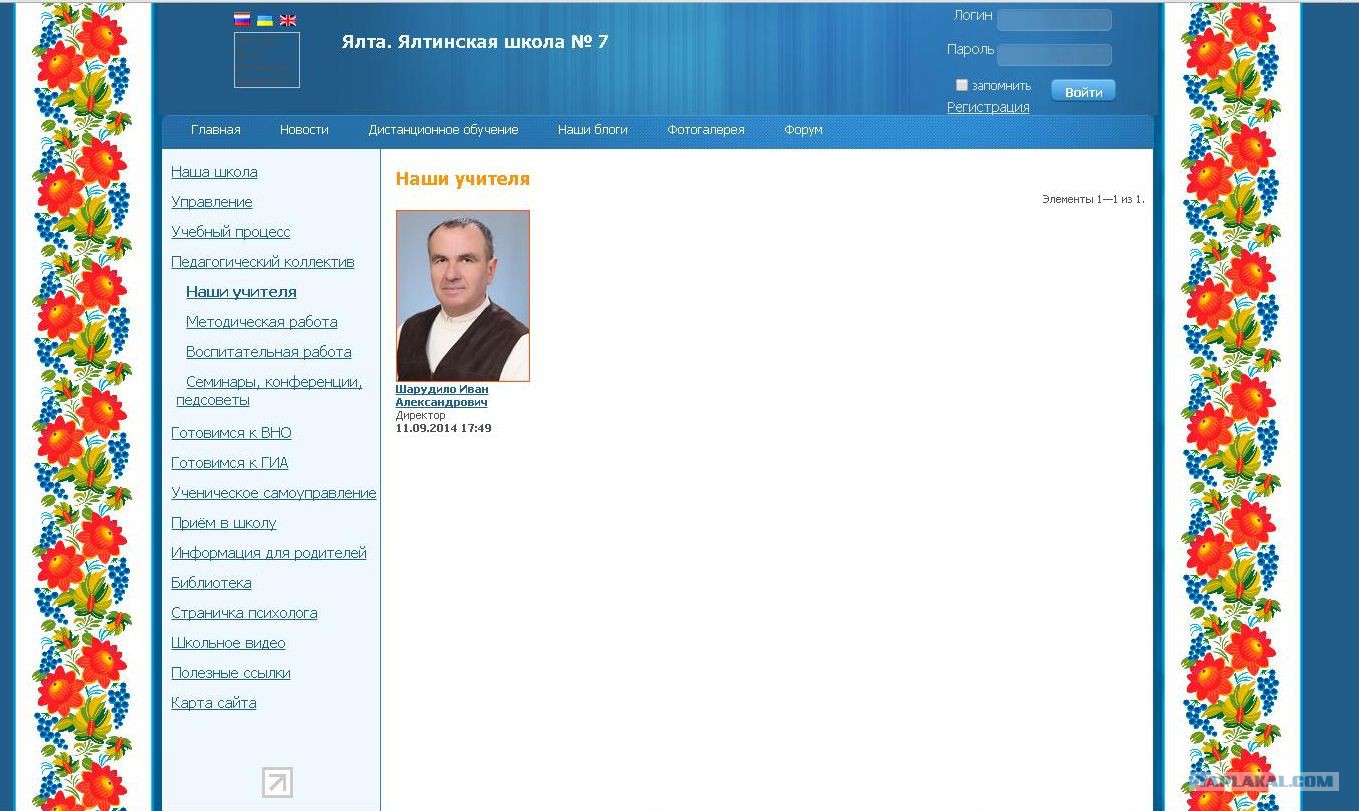Click the school logo image below the flags
The height and width of the screenshot is (811, 1359).
pyautogui.click(x=267, y=60)
